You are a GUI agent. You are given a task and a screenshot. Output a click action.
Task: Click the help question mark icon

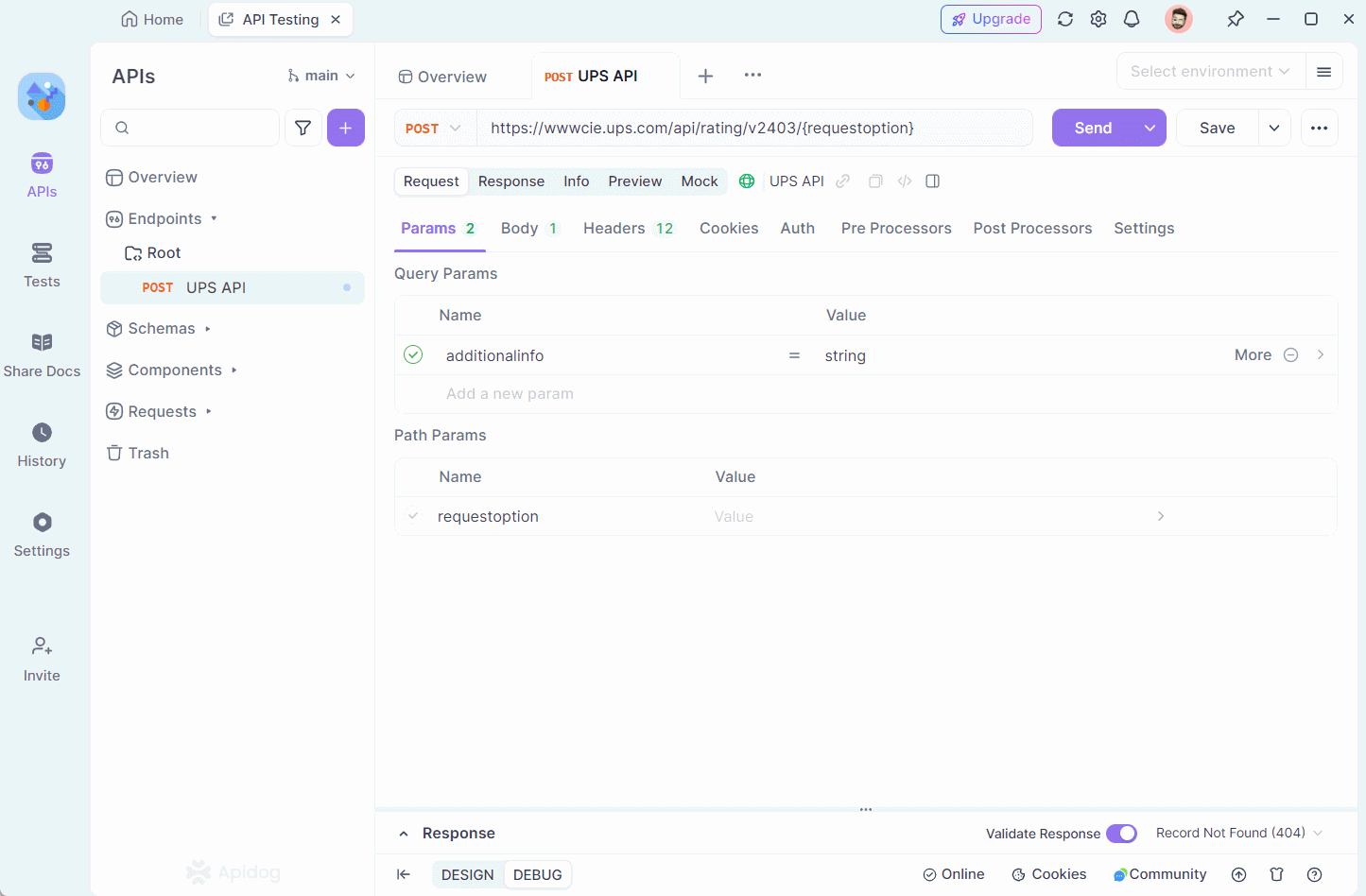coord(1314,874)
